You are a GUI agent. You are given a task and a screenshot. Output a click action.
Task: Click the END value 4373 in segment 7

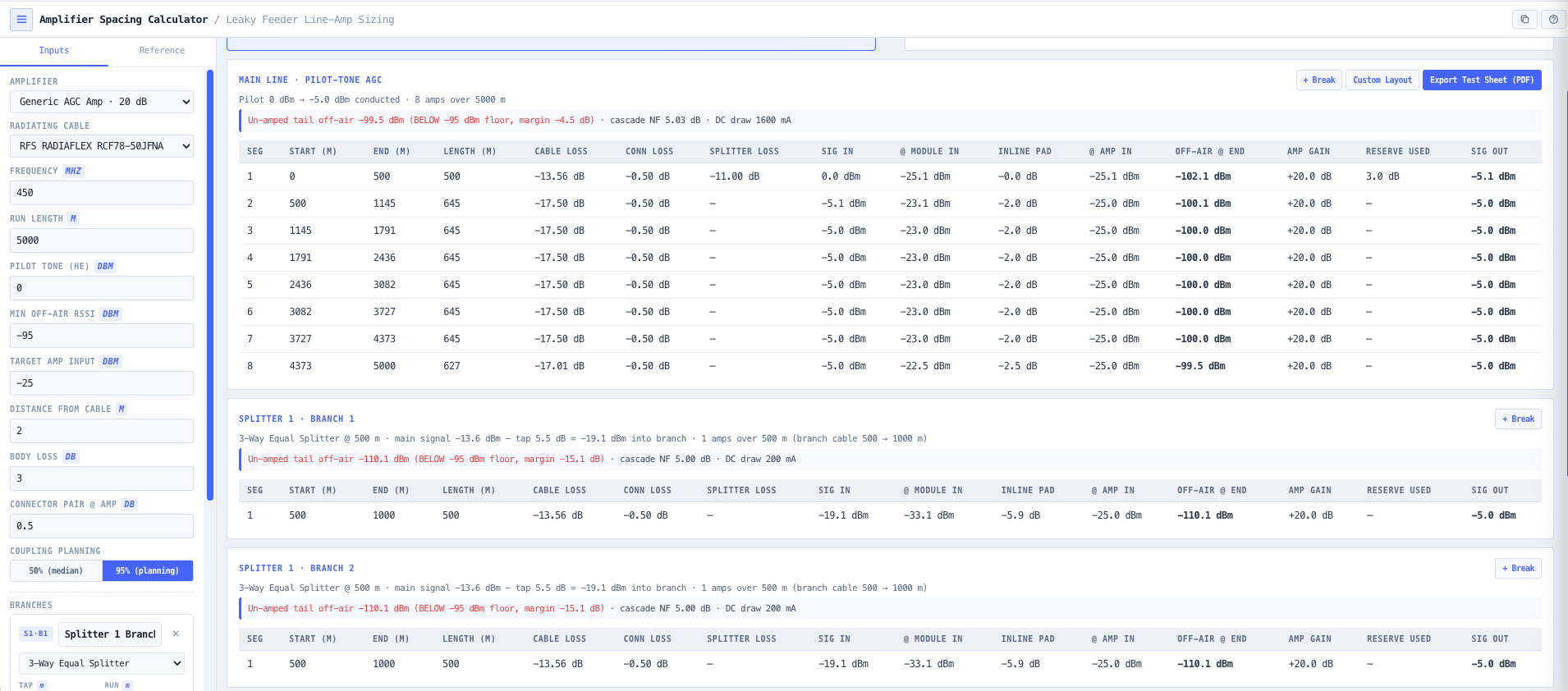pos(384,339)
